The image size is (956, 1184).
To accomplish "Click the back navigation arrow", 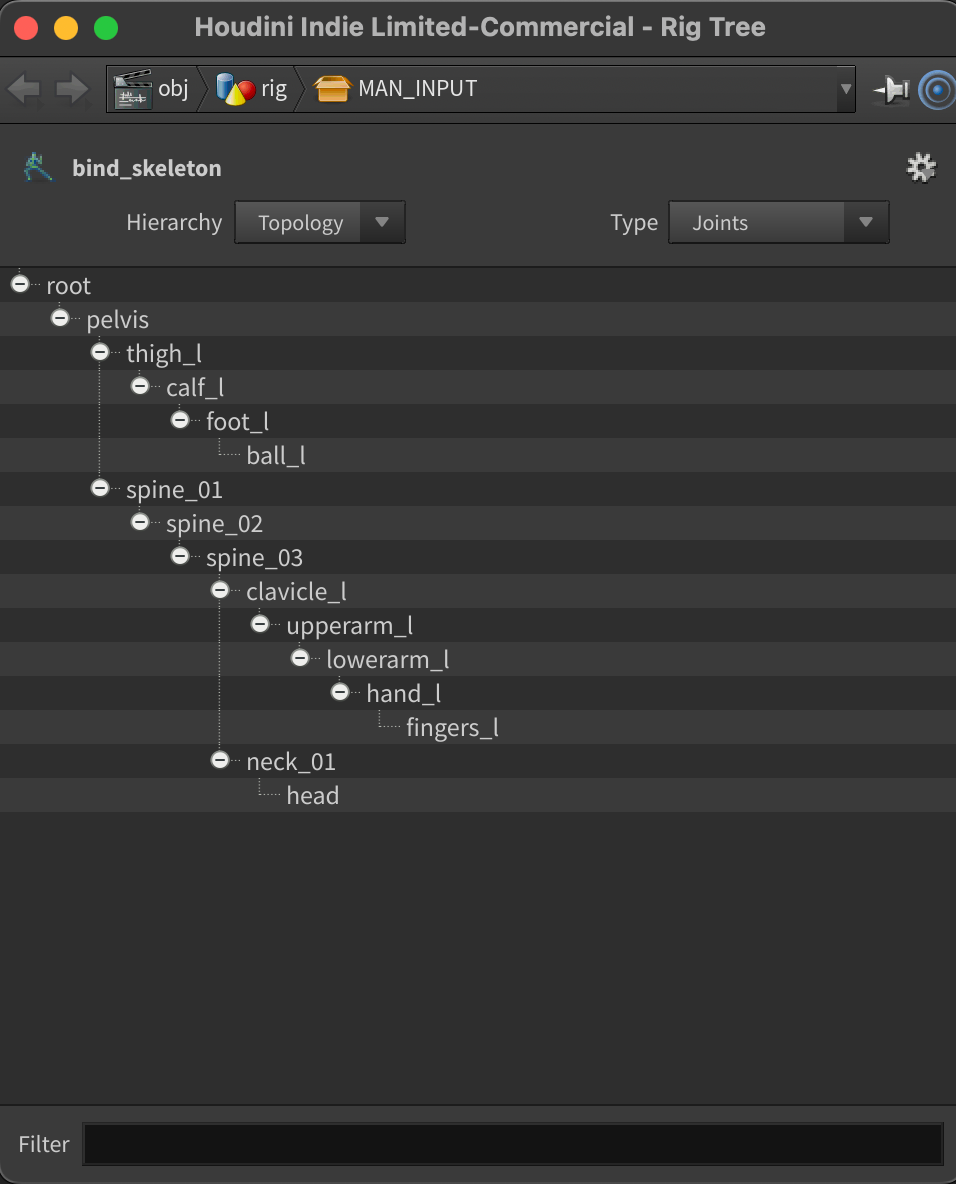I will 23,89.
